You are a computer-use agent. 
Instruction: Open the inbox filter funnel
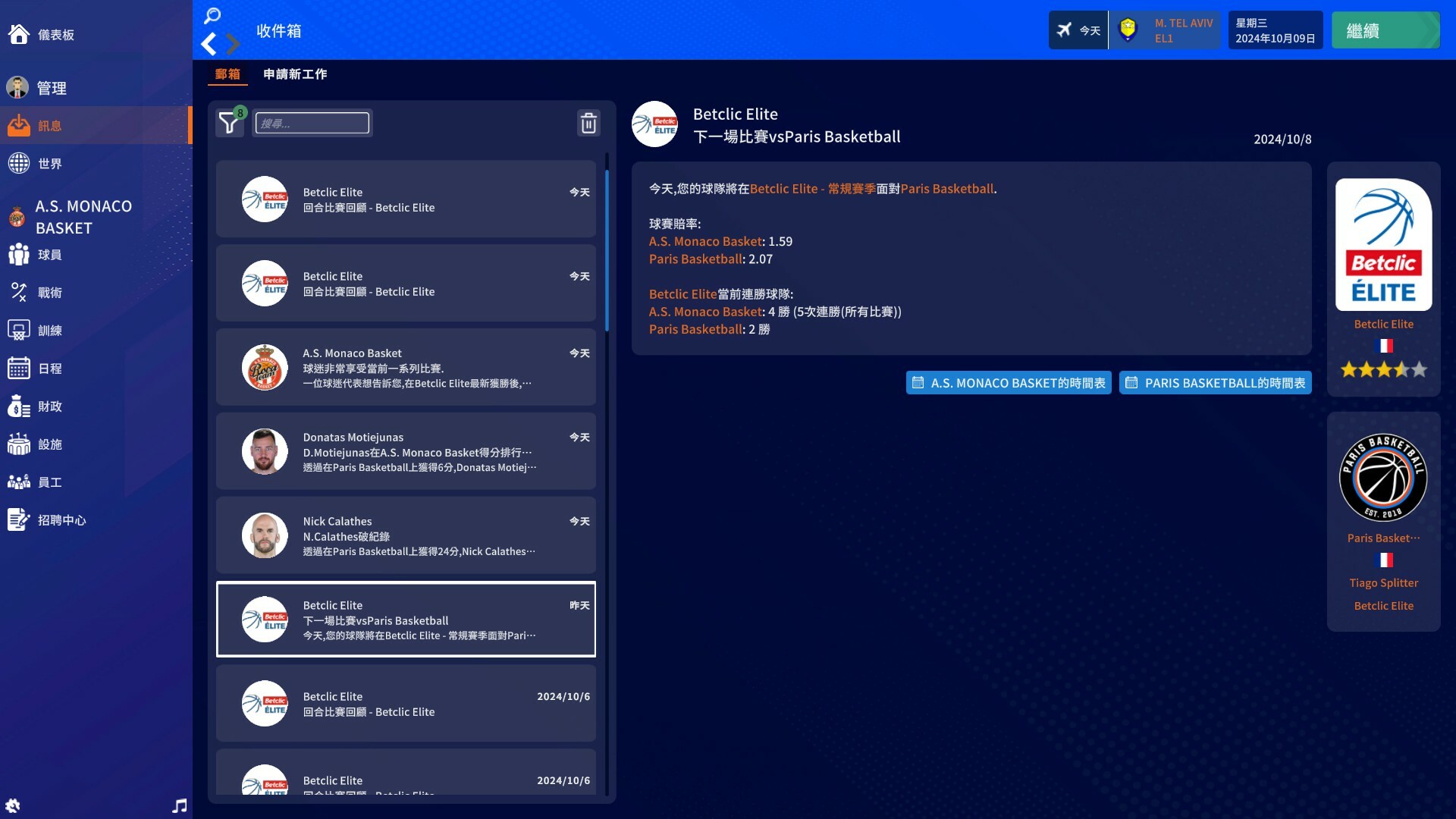[229, 123]
